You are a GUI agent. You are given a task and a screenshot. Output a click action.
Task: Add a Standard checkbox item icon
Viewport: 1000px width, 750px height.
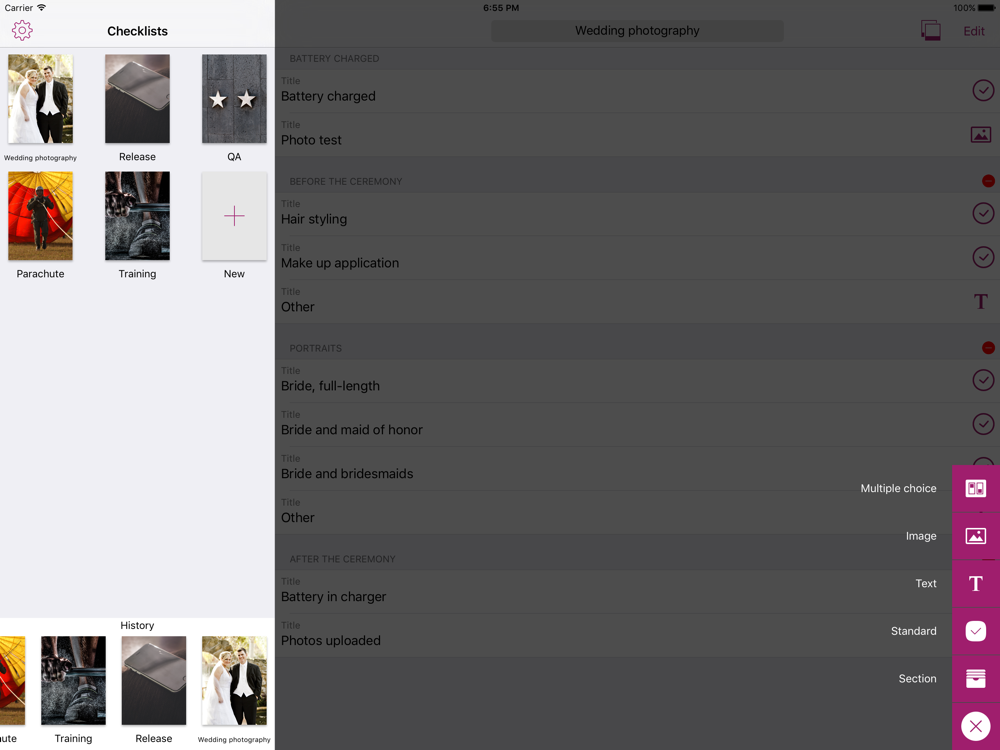pyautogui.click(x=976, y=631)
